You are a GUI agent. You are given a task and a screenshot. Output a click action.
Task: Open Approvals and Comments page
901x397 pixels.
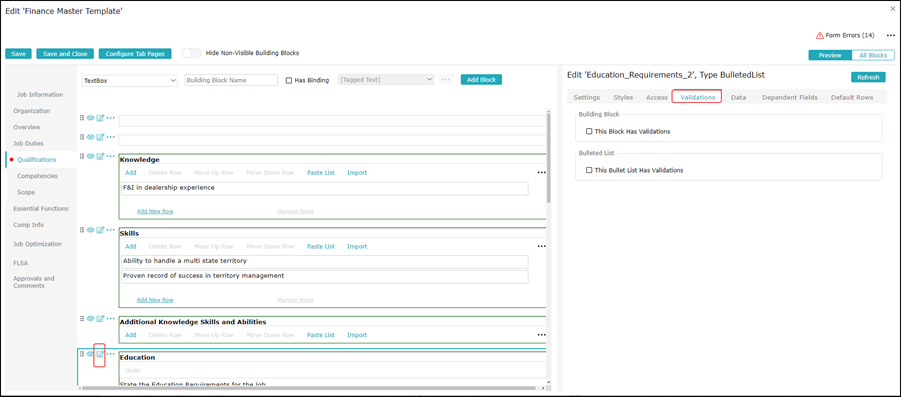[34, 282]
